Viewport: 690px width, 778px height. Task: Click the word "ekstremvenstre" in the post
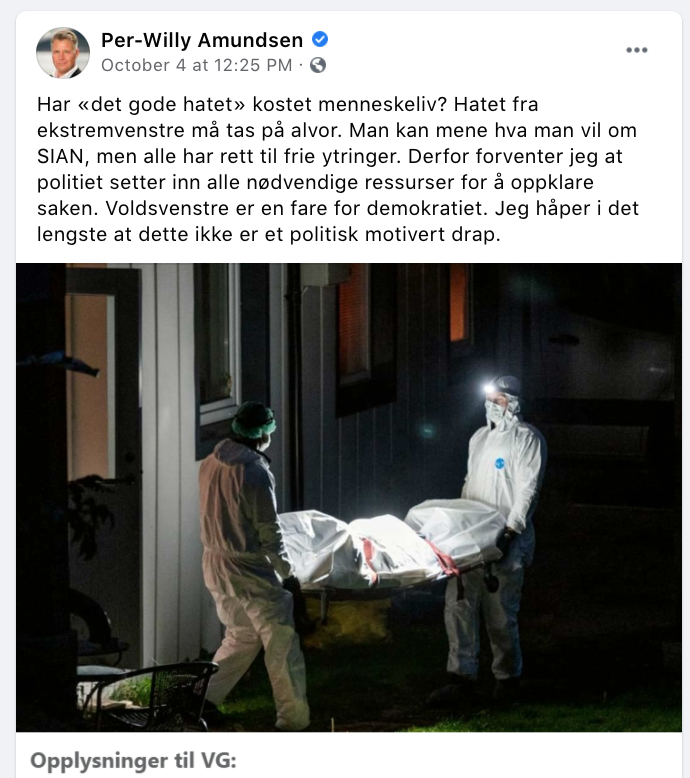pyautogui.click(x=112, y=130)
